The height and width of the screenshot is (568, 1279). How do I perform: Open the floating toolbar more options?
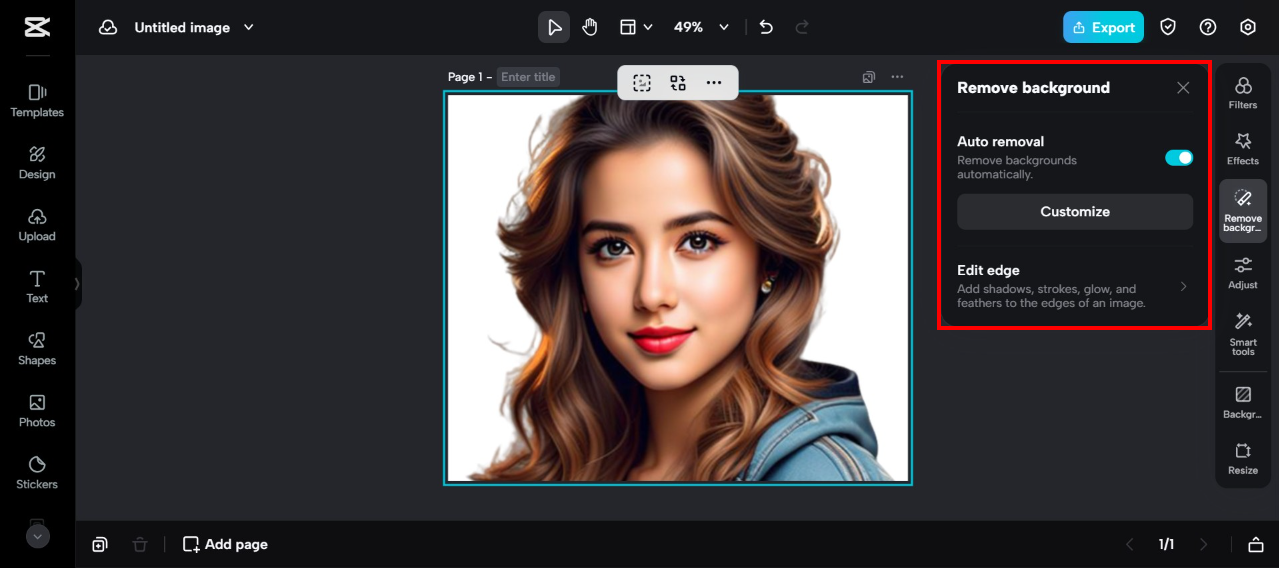click(x=714, y=83)
